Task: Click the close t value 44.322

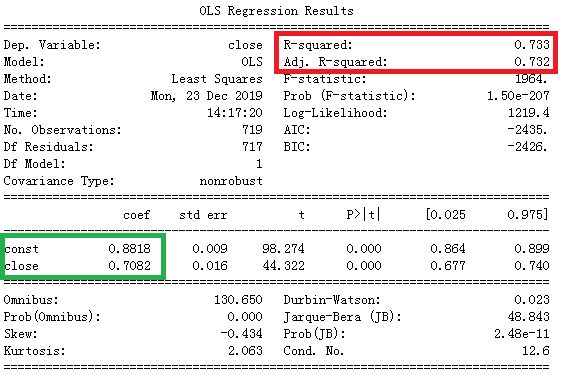Action: (283, 266)
